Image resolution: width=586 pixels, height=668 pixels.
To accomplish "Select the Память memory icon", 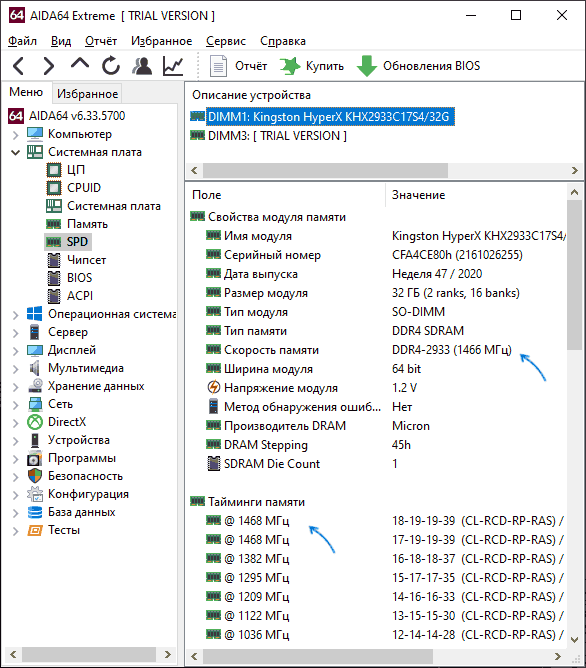I will pyautogui.click(x=54, y=224).
